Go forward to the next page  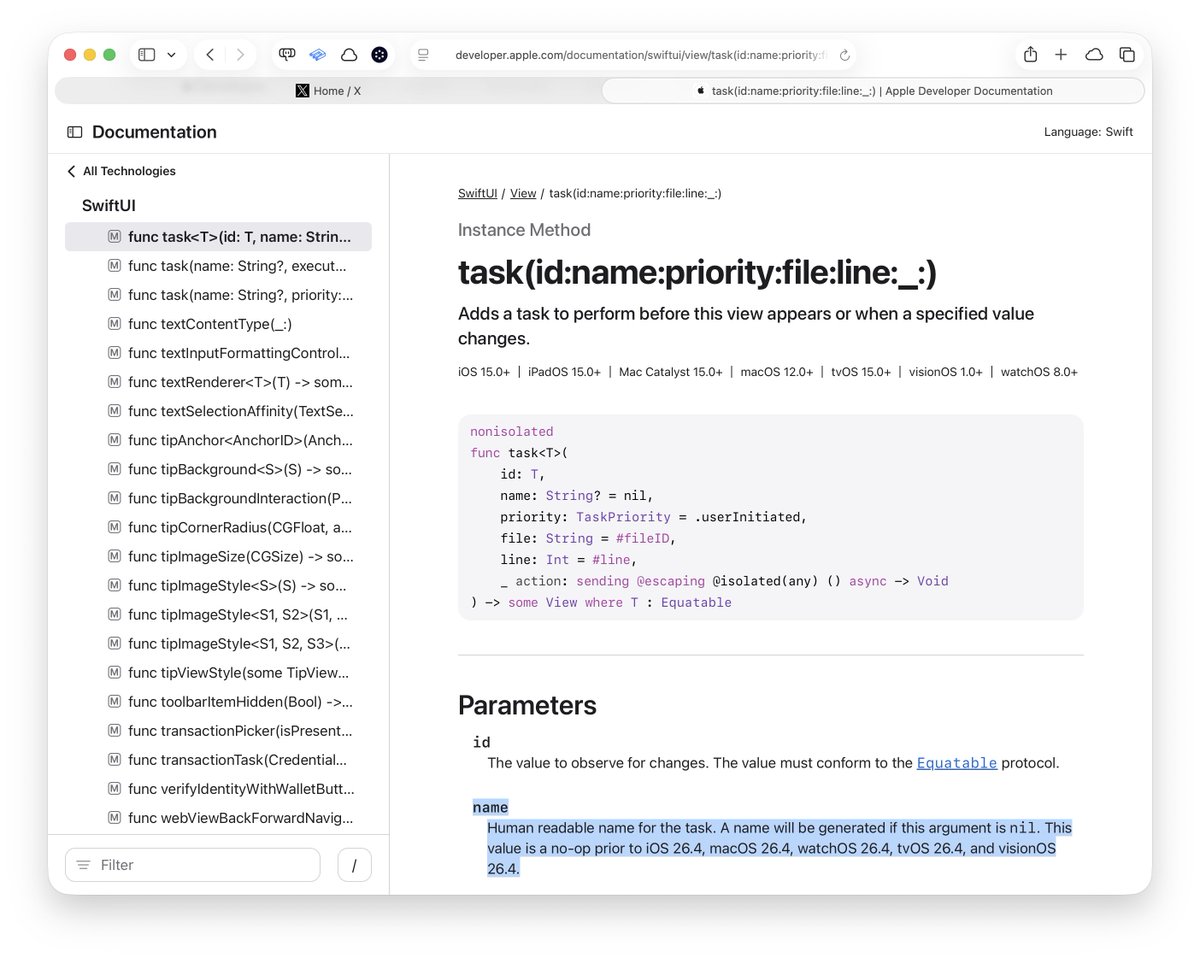(x=240, y=55)
